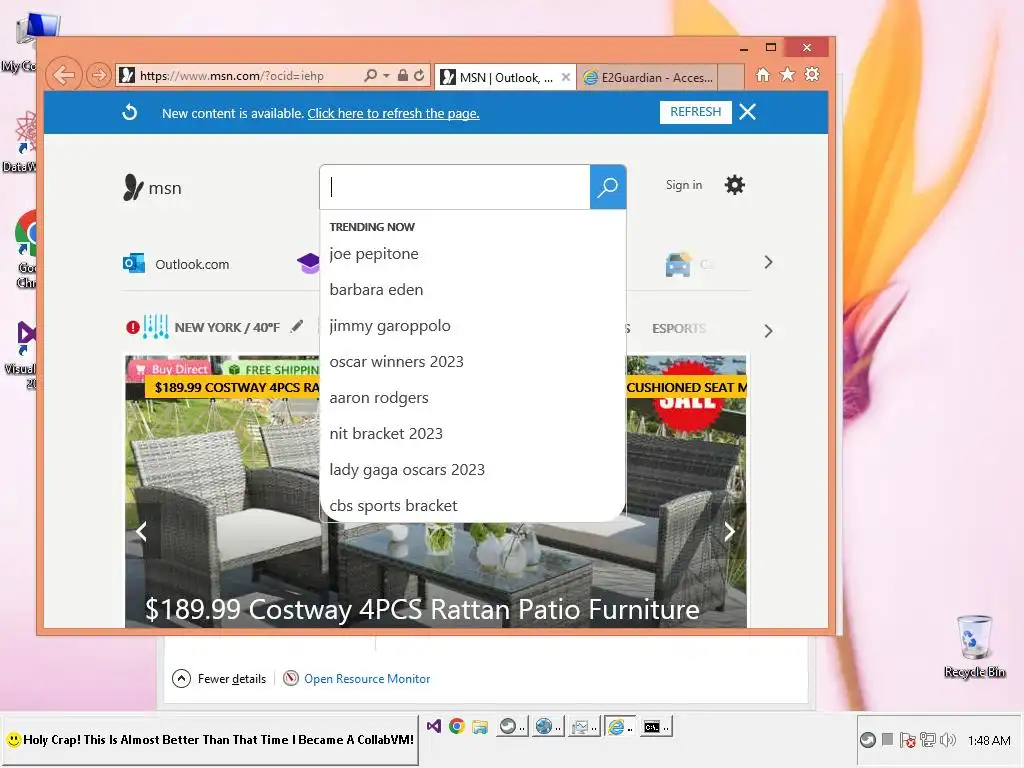Click Sign in link

[684, 185]
